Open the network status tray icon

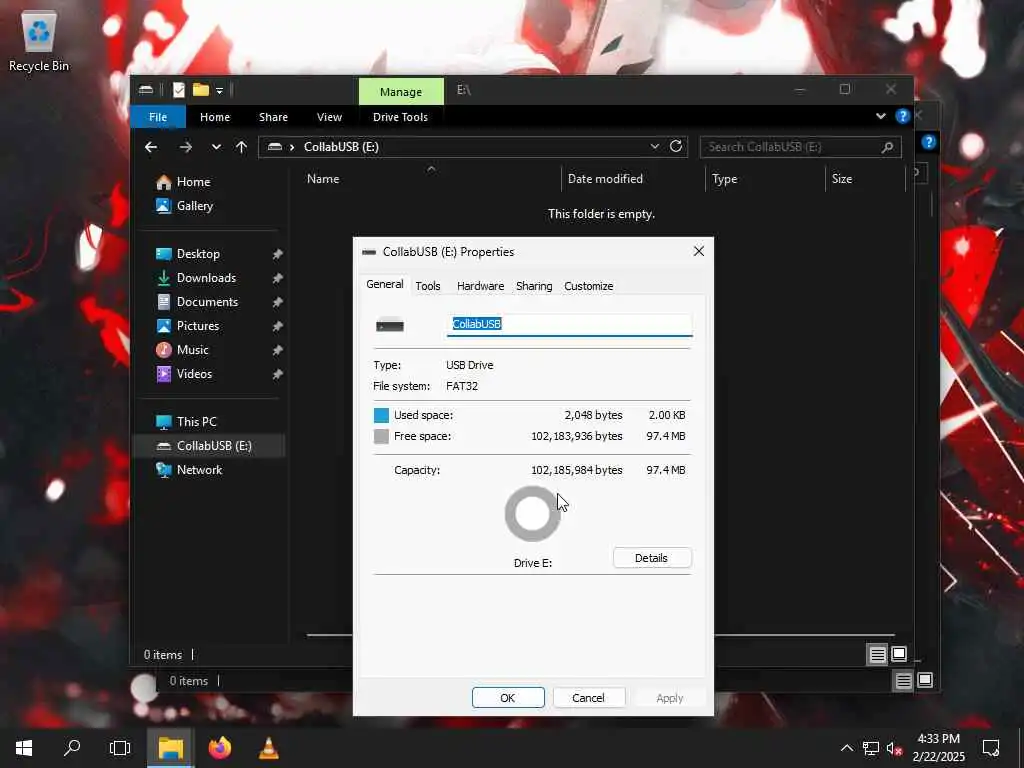click(x=871, y=748)
